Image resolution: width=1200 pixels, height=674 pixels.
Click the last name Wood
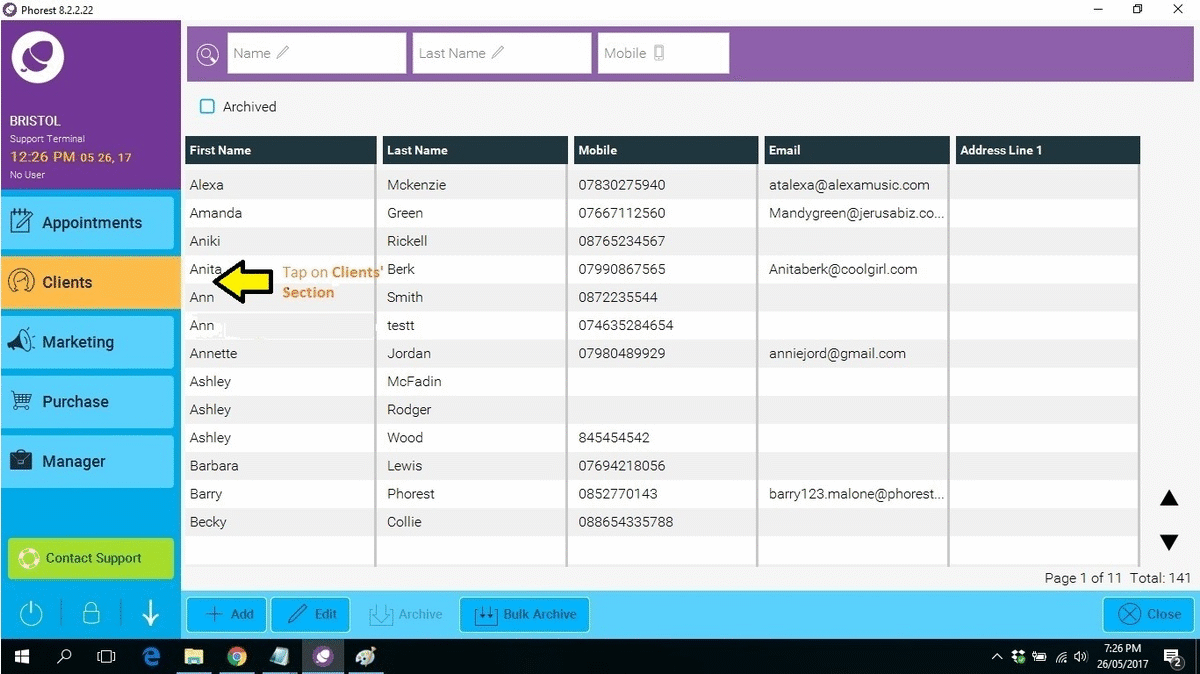(x=405, y=437)
